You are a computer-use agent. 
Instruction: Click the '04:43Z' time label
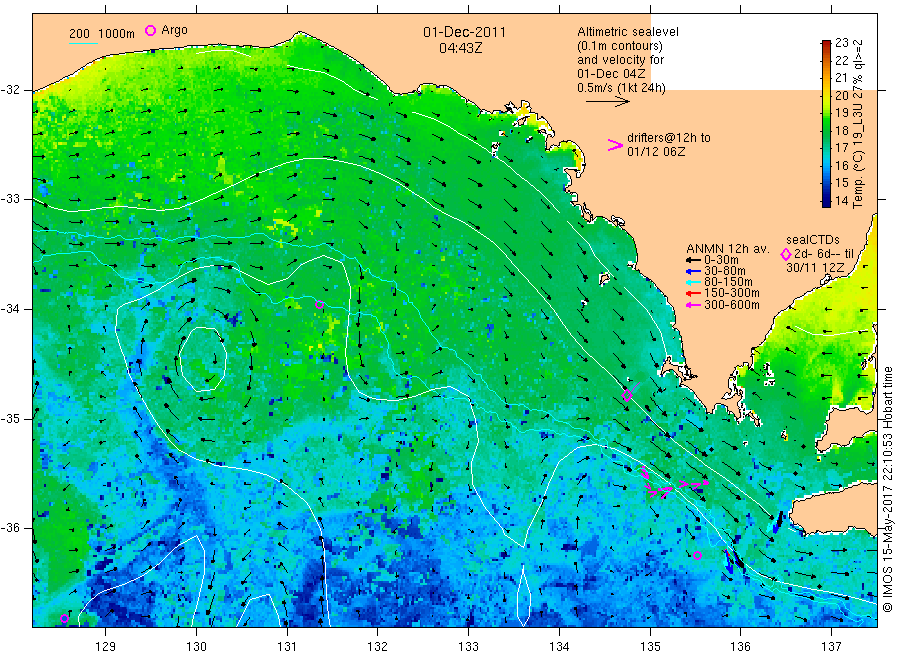click(461, 48)
